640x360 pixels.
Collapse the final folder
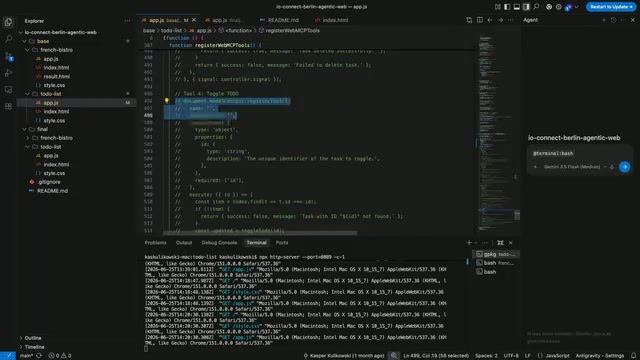[x=42, y=129]
